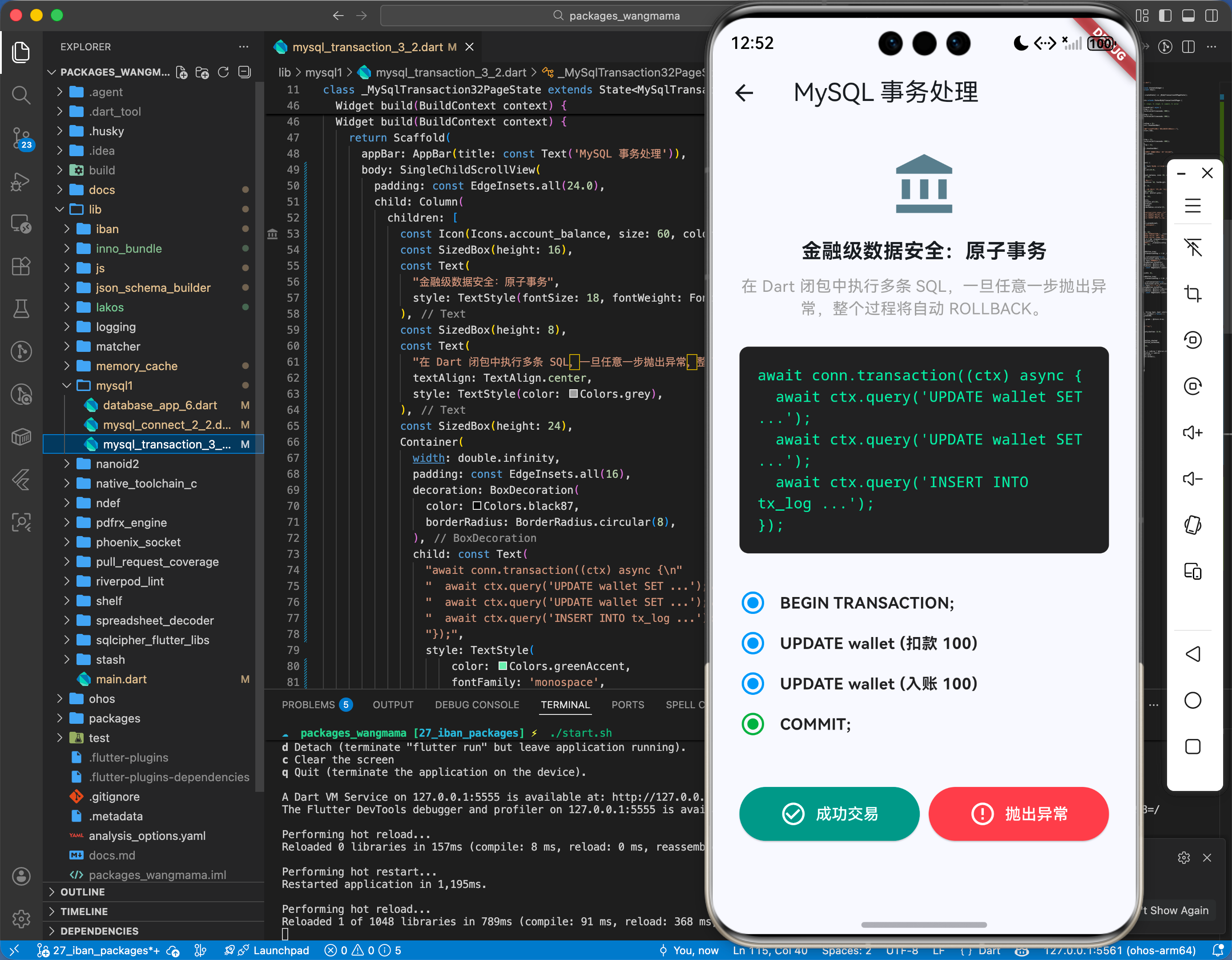1232x960 pixels.
Task: Select the BEGIN TRANSACTION radio button
Action: (753, 603)
